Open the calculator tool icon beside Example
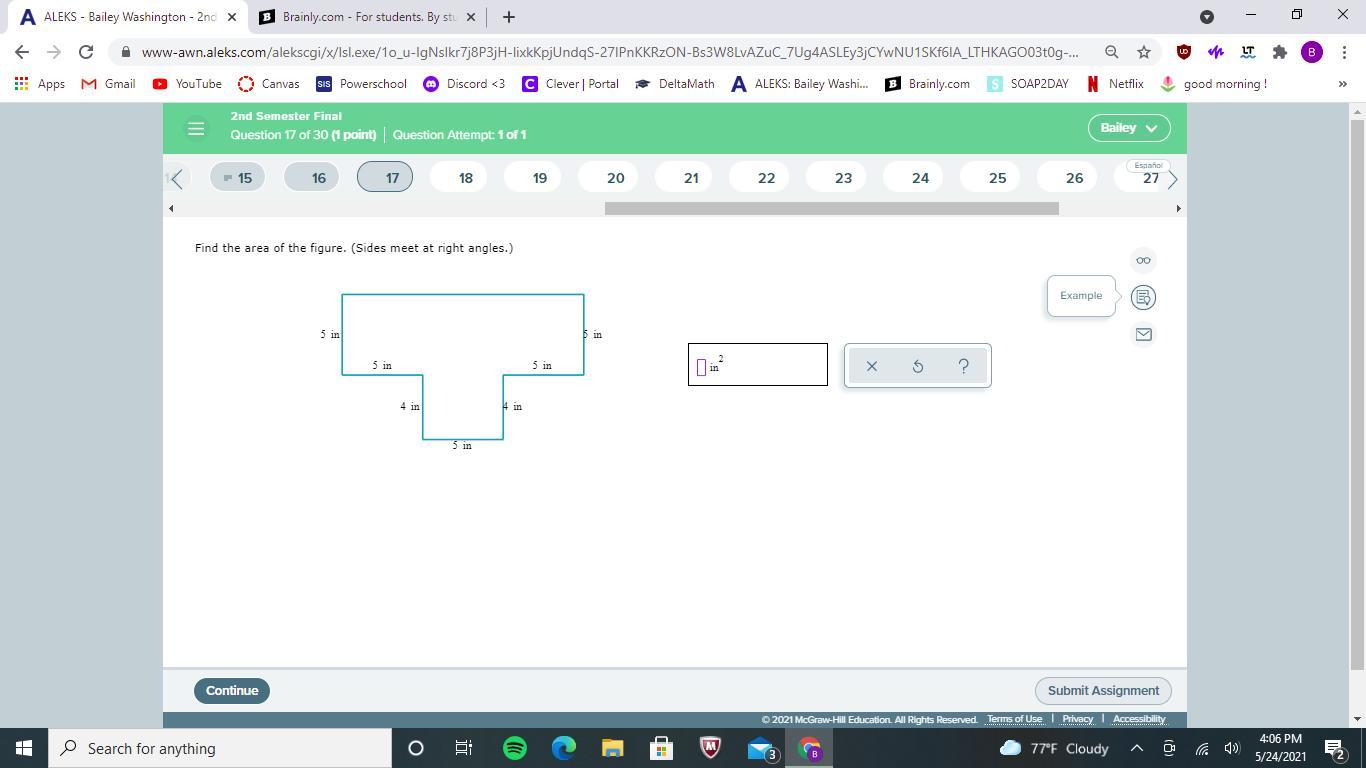 coord(1143,297)
